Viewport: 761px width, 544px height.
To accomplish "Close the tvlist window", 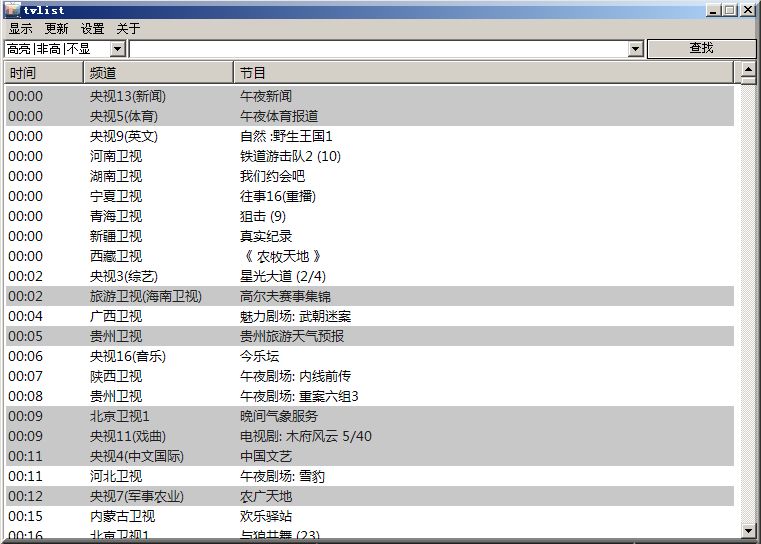I will coord(748,10).
